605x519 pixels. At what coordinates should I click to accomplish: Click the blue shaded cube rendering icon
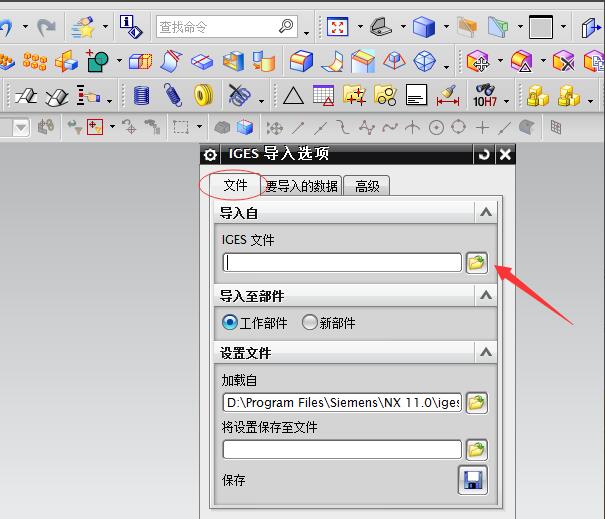(x=423, y=27)
